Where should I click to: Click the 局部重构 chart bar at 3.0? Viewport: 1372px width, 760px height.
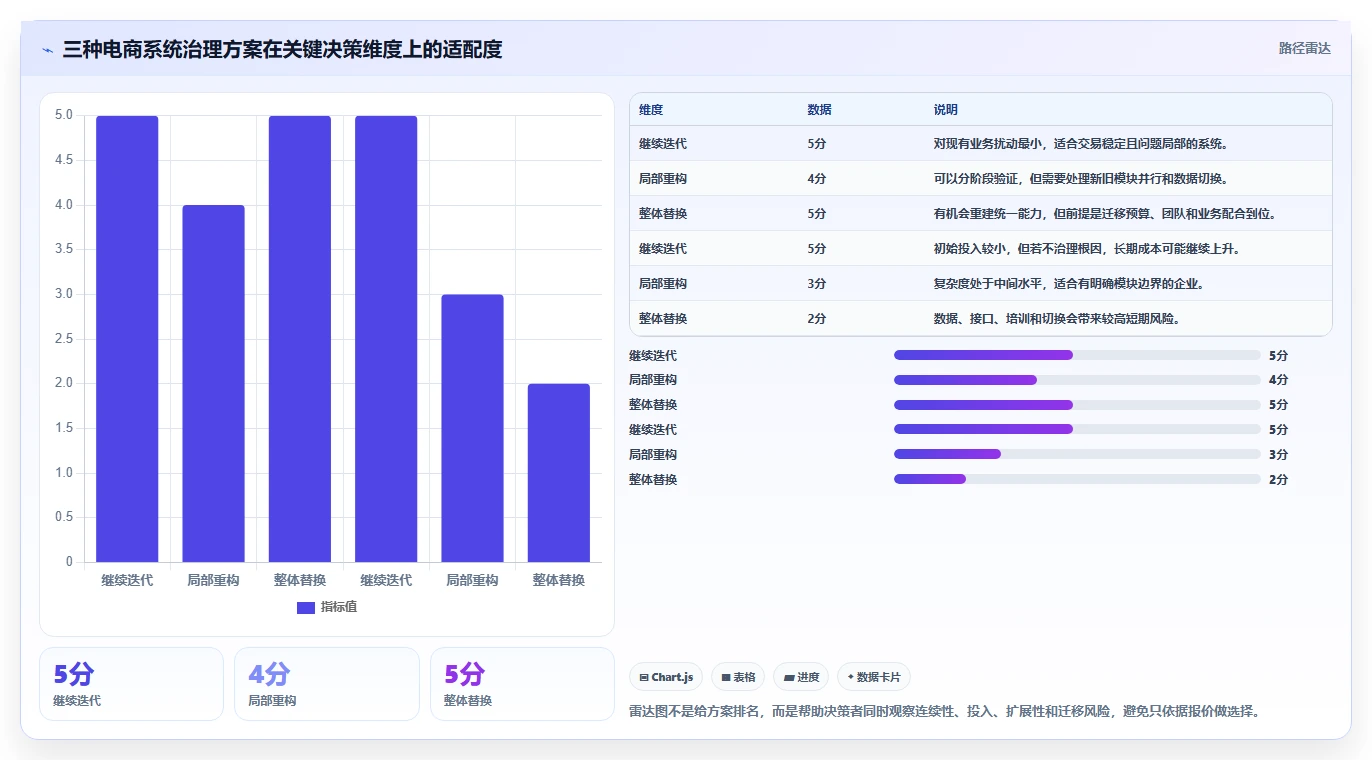click(472, 428)
